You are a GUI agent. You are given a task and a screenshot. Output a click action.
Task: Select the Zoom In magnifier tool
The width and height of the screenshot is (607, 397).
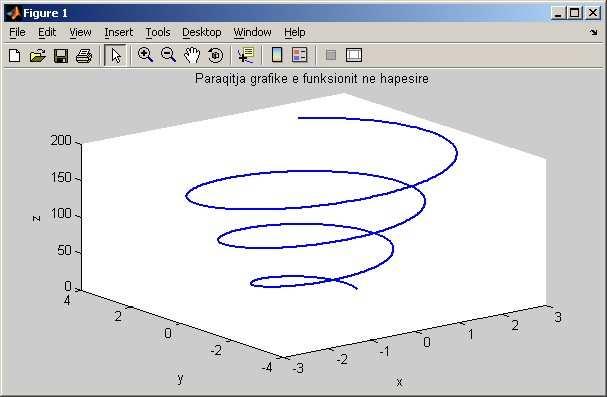[x=146, y=55]
